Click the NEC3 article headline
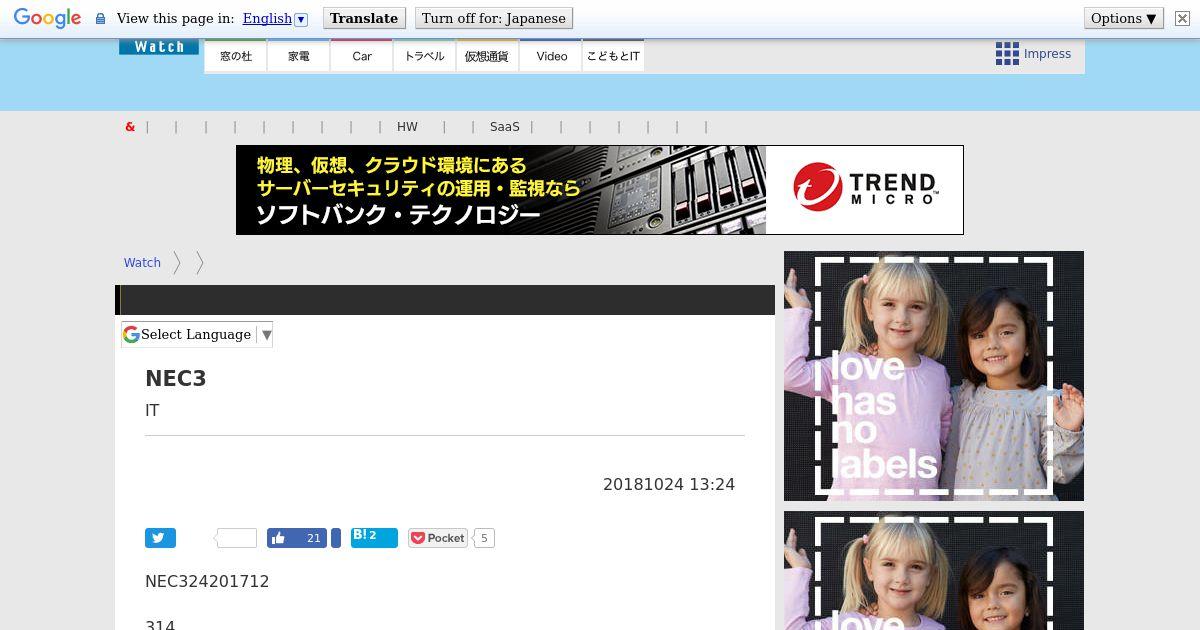The width and height of the screenshot is (1200, 630). pos(176,378)
